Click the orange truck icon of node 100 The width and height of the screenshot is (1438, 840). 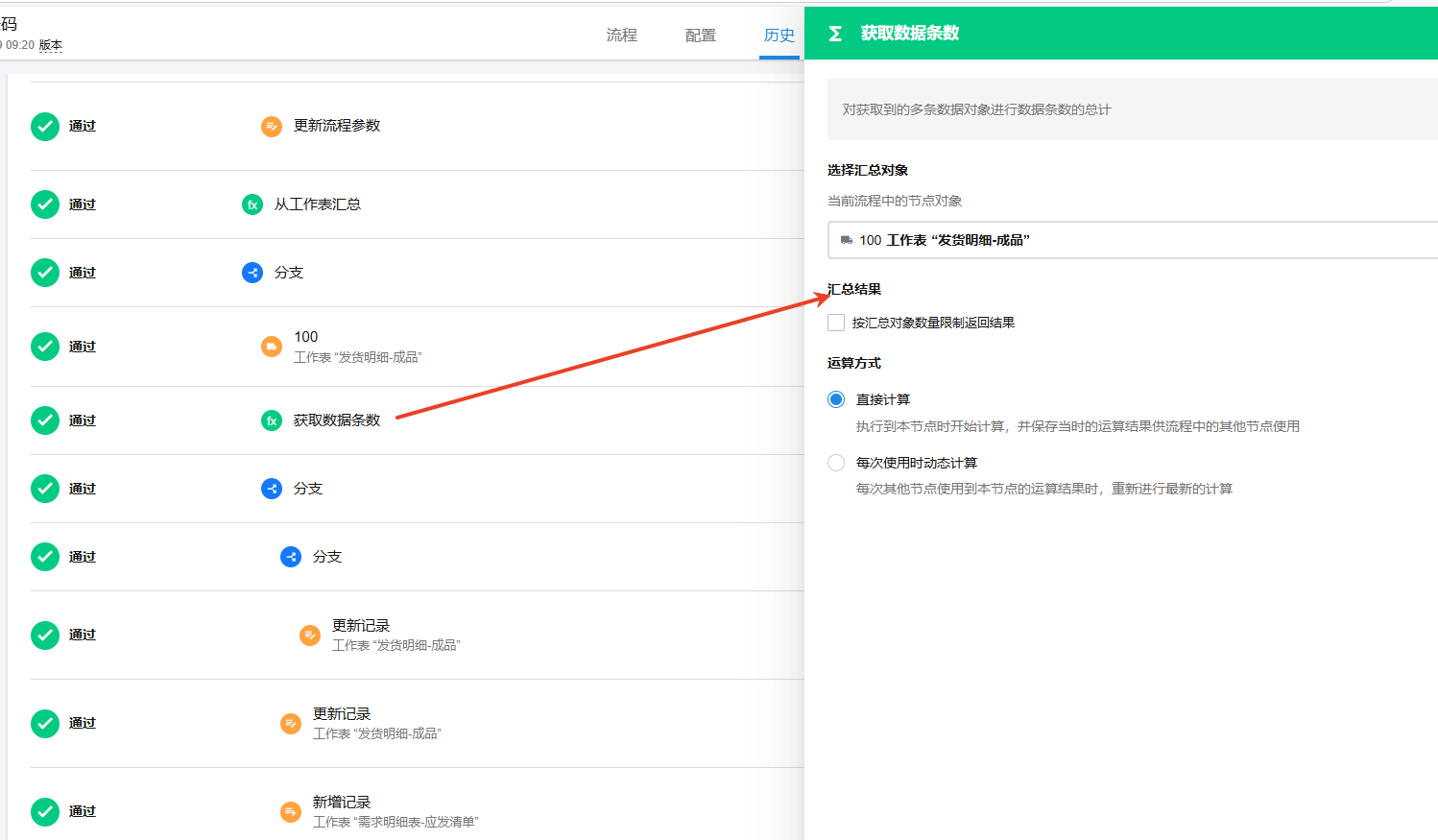pos(272,347)
